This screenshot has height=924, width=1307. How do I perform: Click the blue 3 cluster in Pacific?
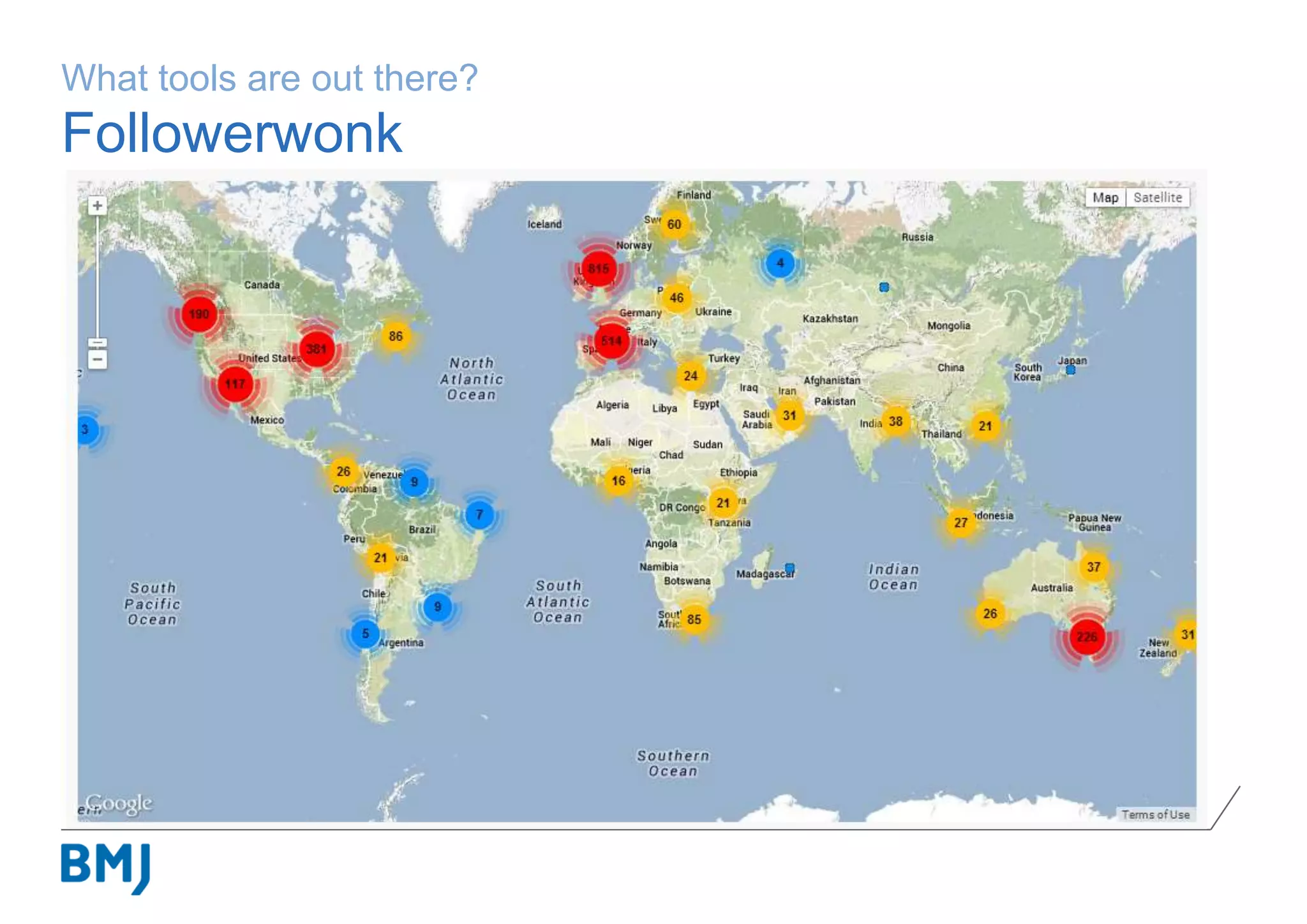(87, 429)
